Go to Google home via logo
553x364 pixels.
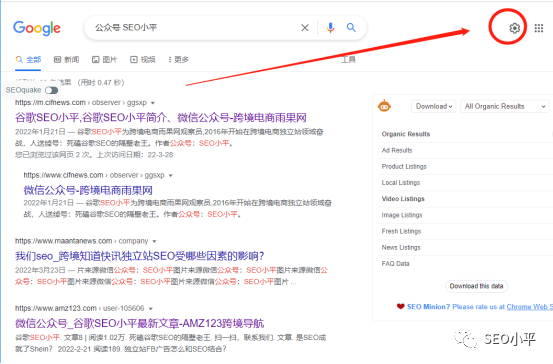(x=37, y=28)
